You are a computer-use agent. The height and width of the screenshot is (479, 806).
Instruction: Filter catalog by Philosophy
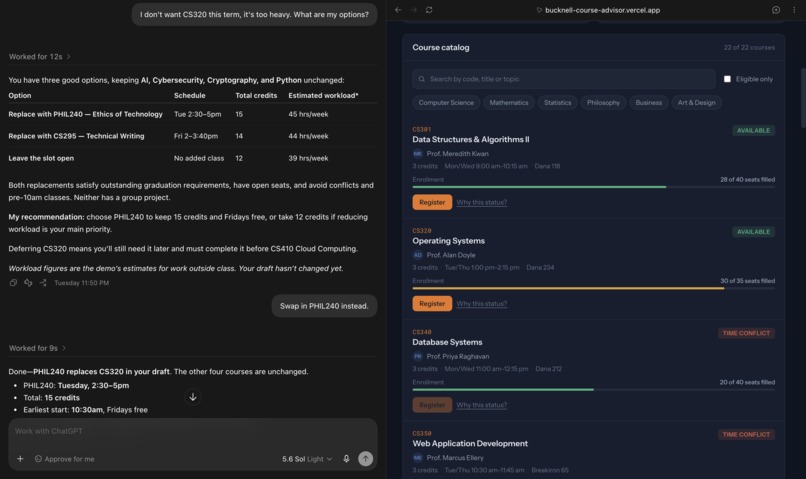603,103
